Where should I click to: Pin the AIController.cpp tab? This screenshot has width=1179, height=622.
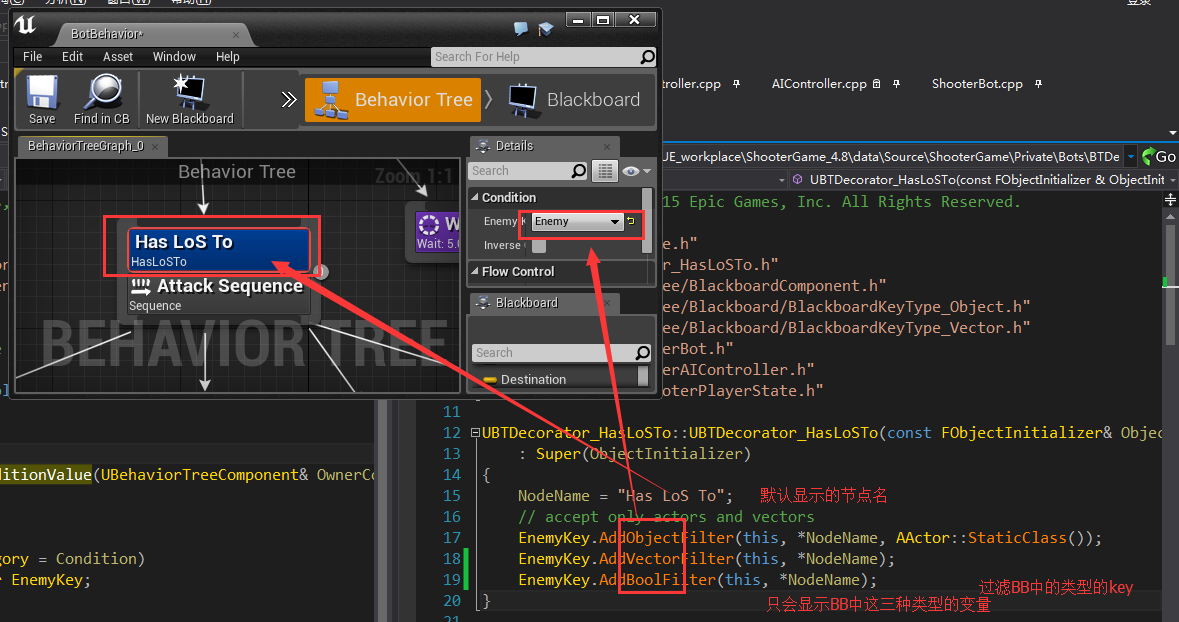point(896,84)
